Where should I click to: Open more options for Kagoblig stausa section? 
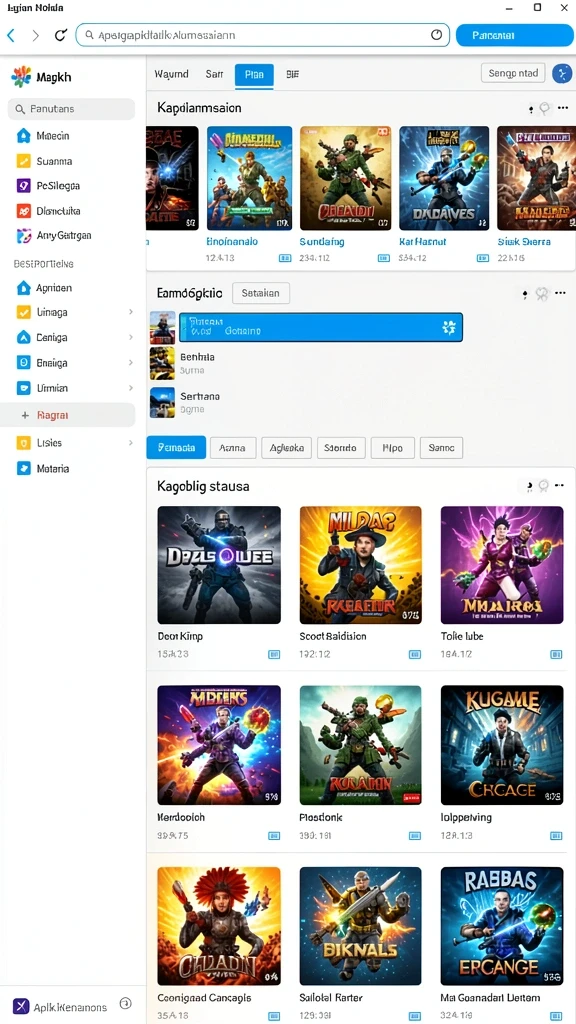[x=560, y=485]
